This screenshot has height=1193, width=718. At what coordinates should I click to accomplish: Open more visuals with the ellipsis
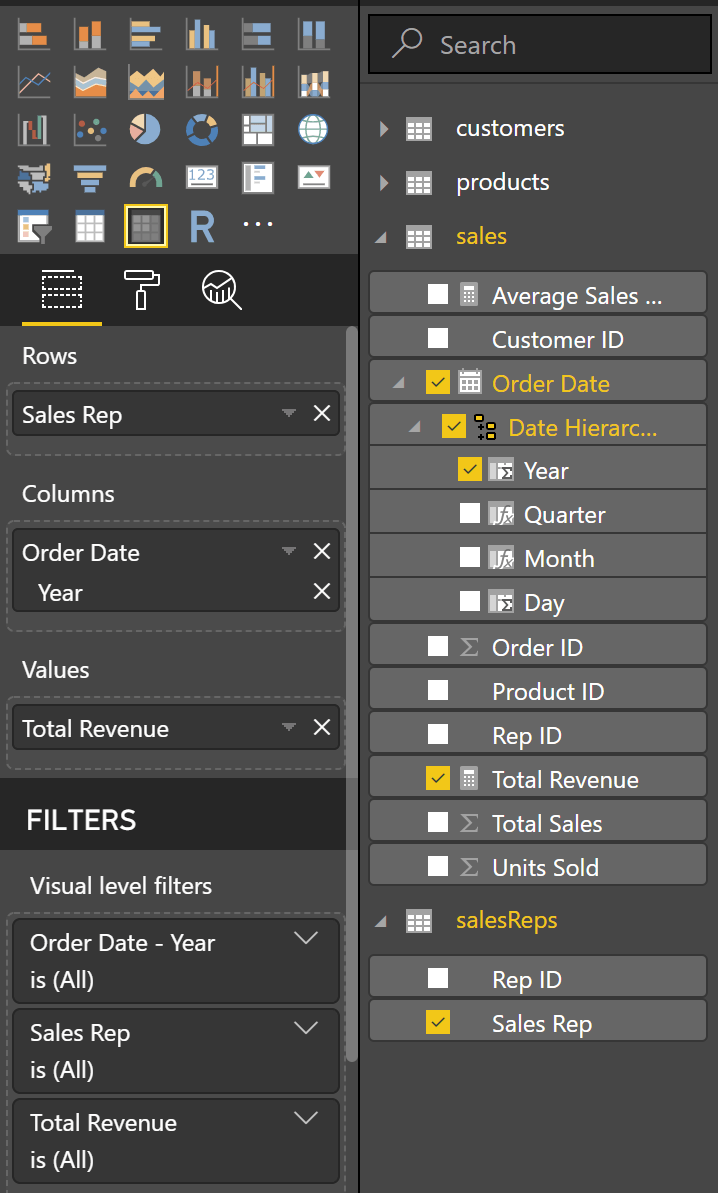click(257, 226)
